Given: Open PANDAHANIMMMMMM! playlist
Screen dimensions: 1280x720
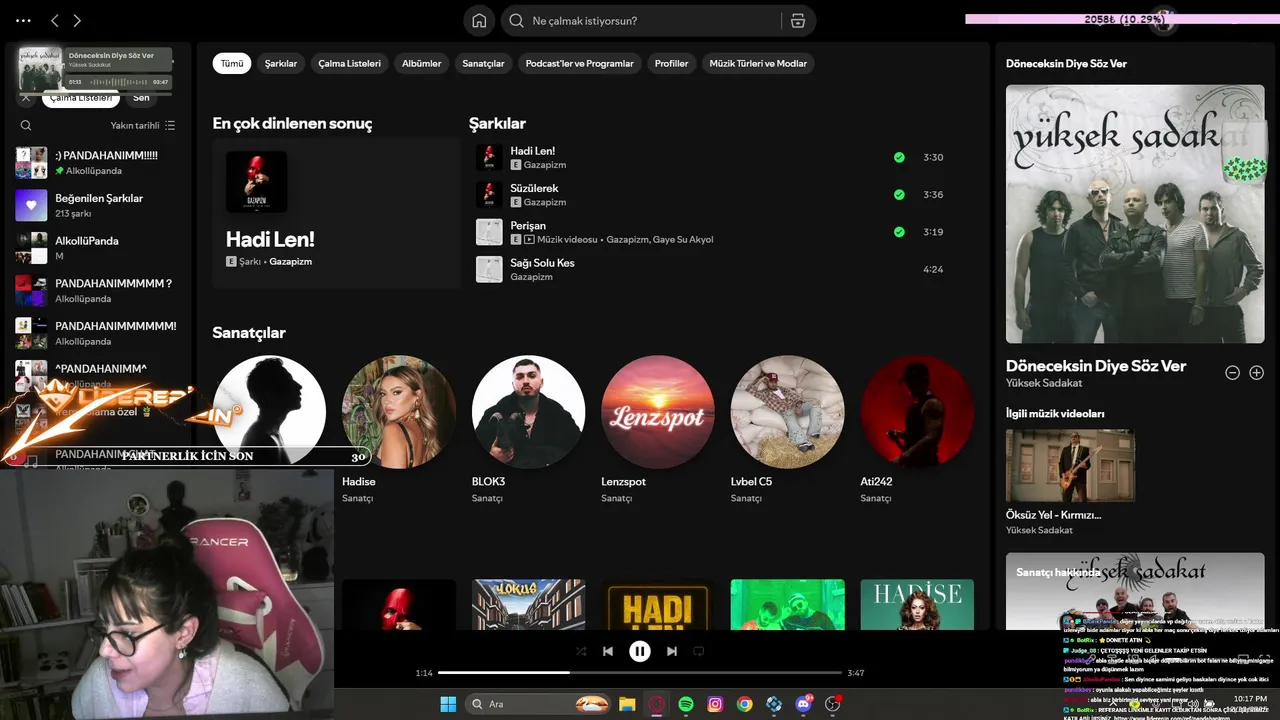Looking at the screenshot, I should click(x=97, y=333).
